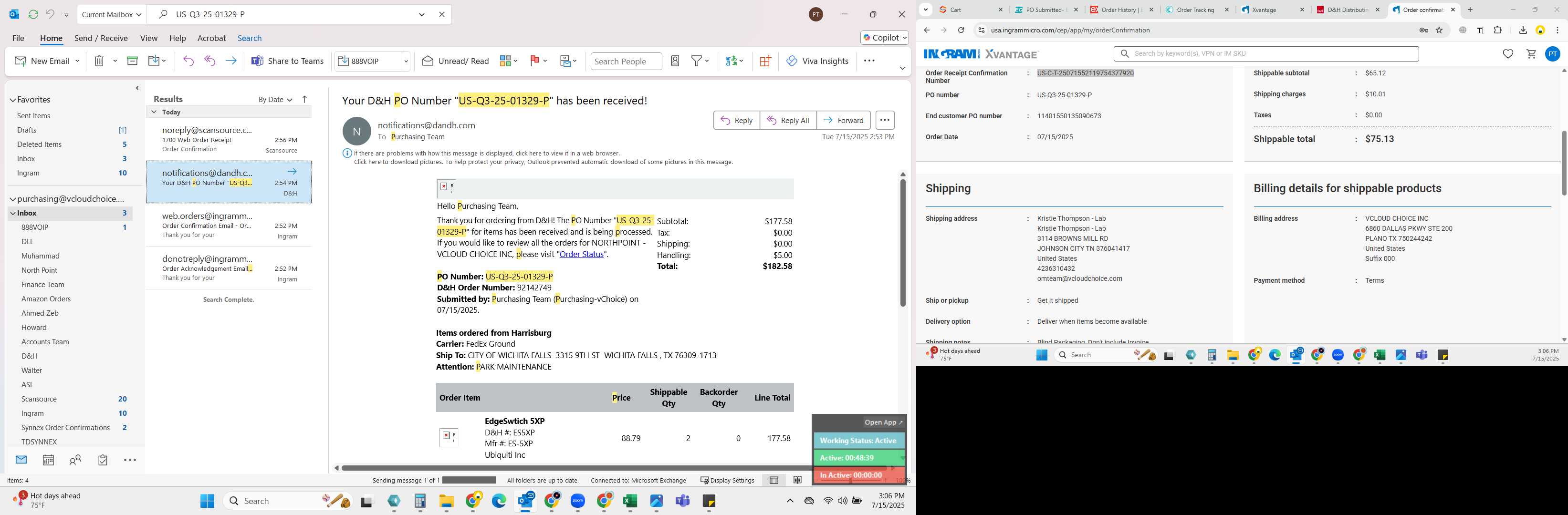
Task: Switch to the Order Tracking Chrome tab
Action: tap(1195, 10)
